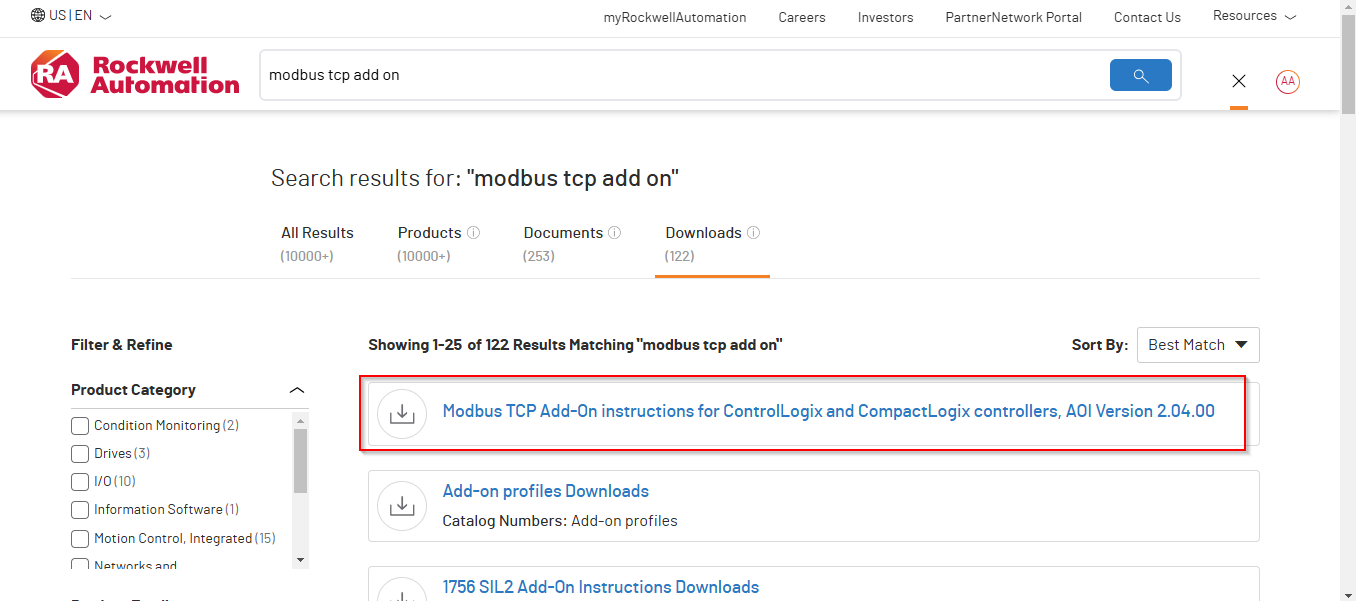Image resolution: width=1356 pixels, height=601 pixels.
Task: Click the AA user account icon
Action: [1287, 82]
